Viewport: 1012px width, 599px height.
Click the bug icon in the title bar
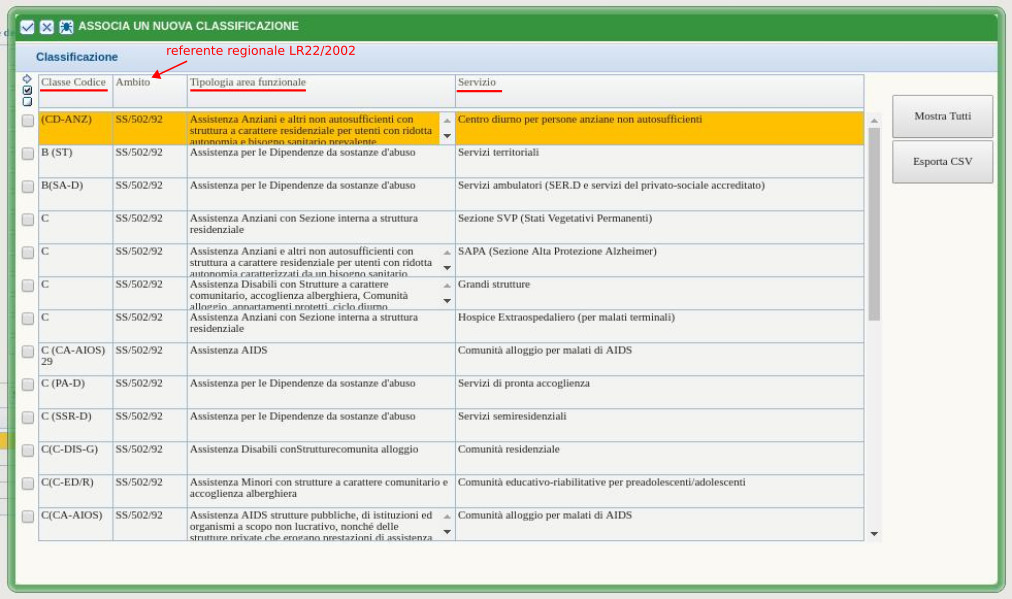tap(66, 26)
